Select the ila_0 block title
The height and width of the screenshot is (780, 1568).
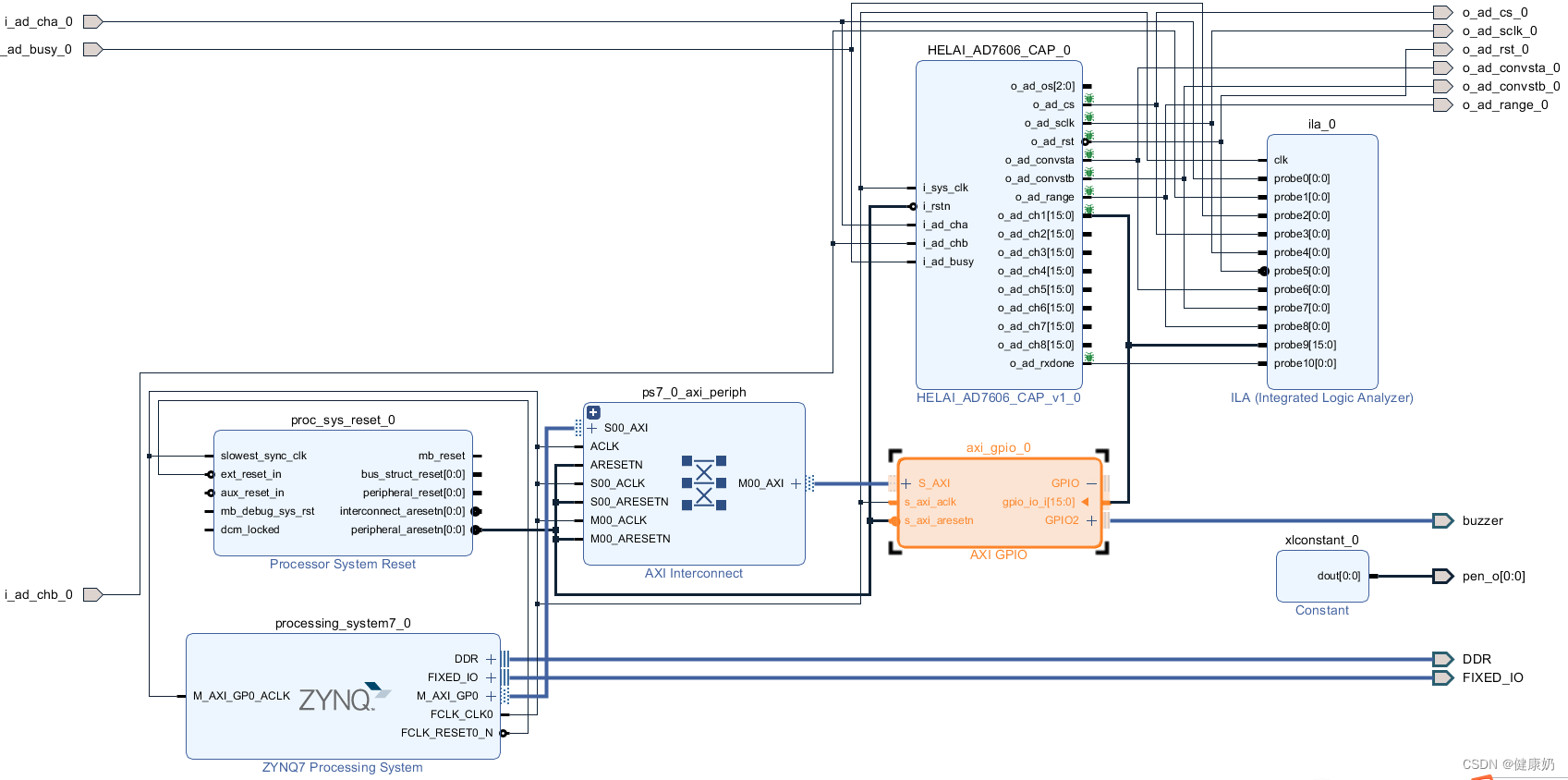[x=1322, y=124]
